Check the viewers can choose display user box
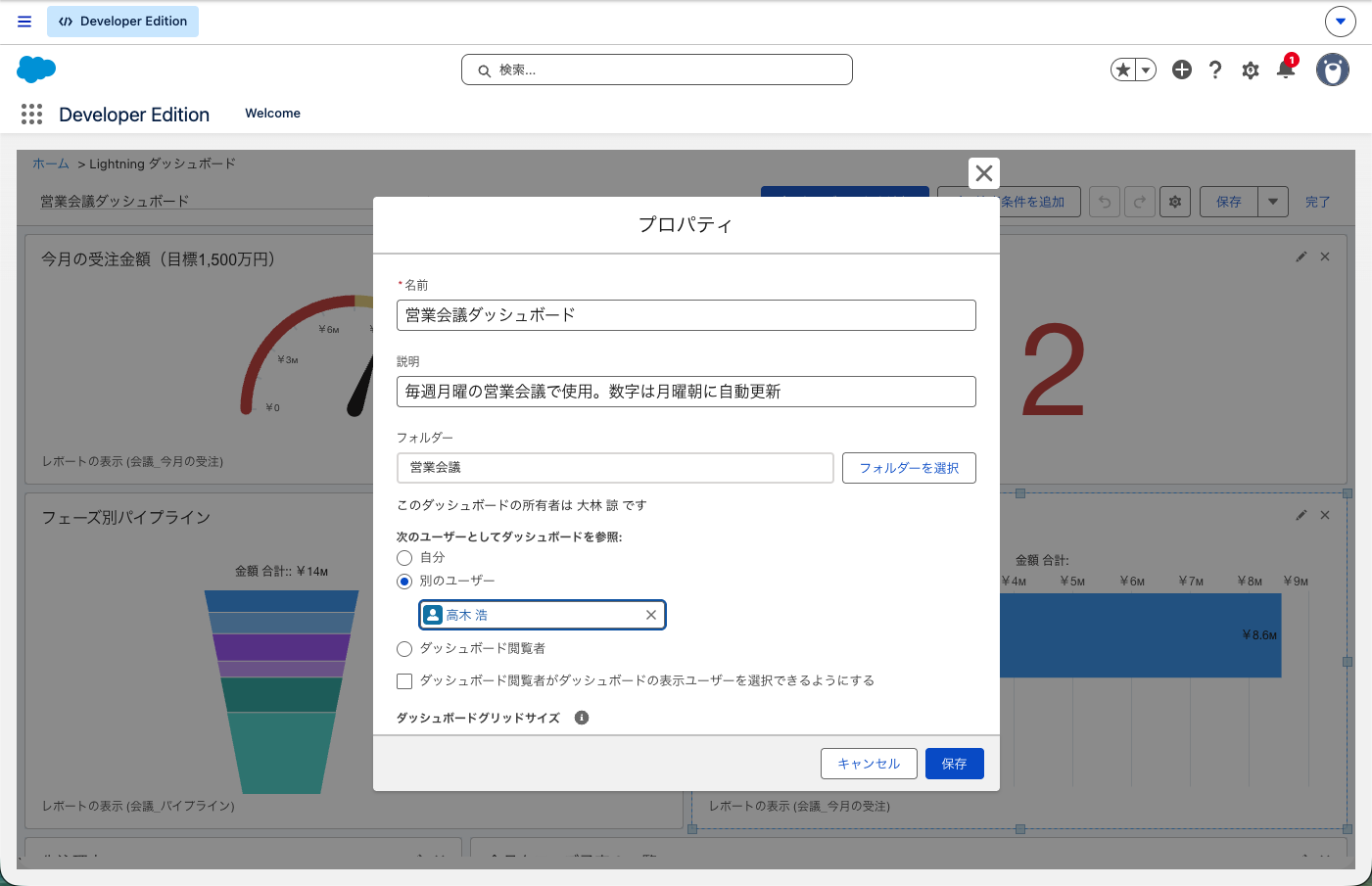This screenshot has width=1372, height=886. point(404,681)
